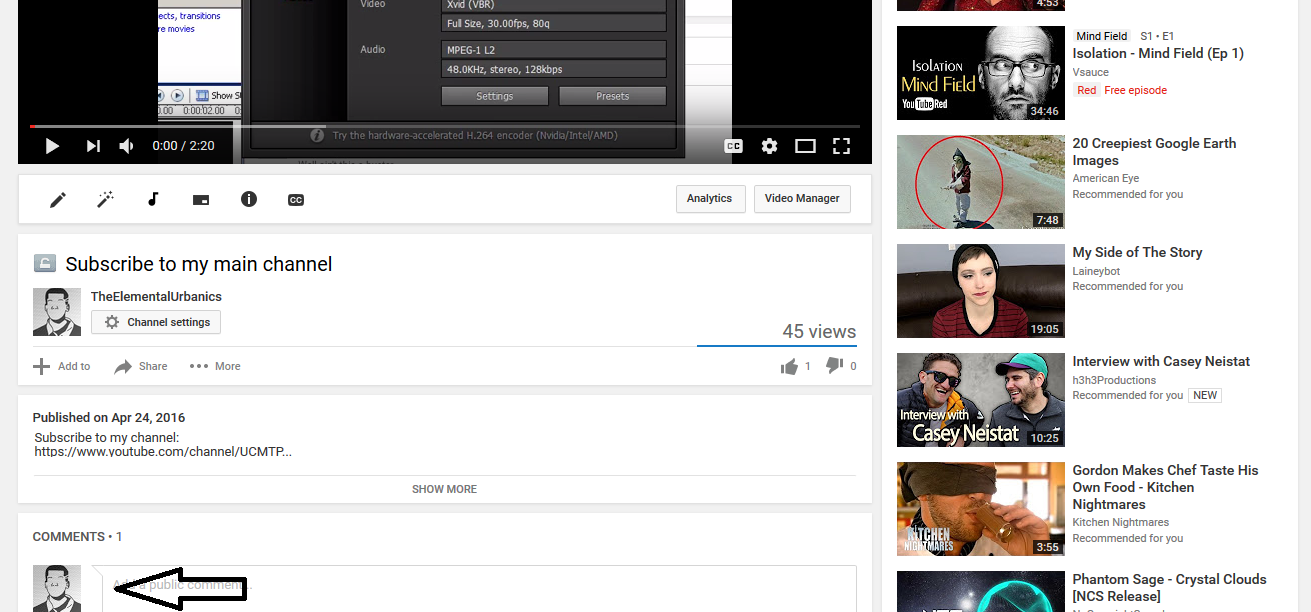Click the Vsauce channel name

pos(1090,72)
